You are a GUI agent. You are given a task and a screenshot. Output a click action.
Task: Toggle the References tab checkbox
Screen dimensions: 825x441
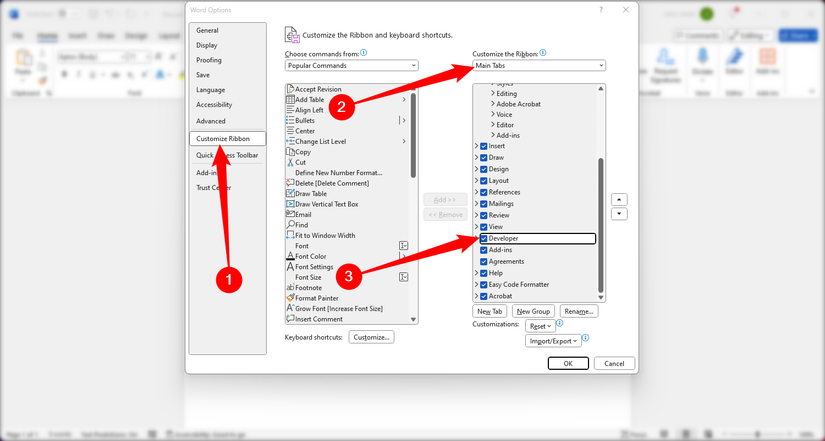(x=484, y=192)
